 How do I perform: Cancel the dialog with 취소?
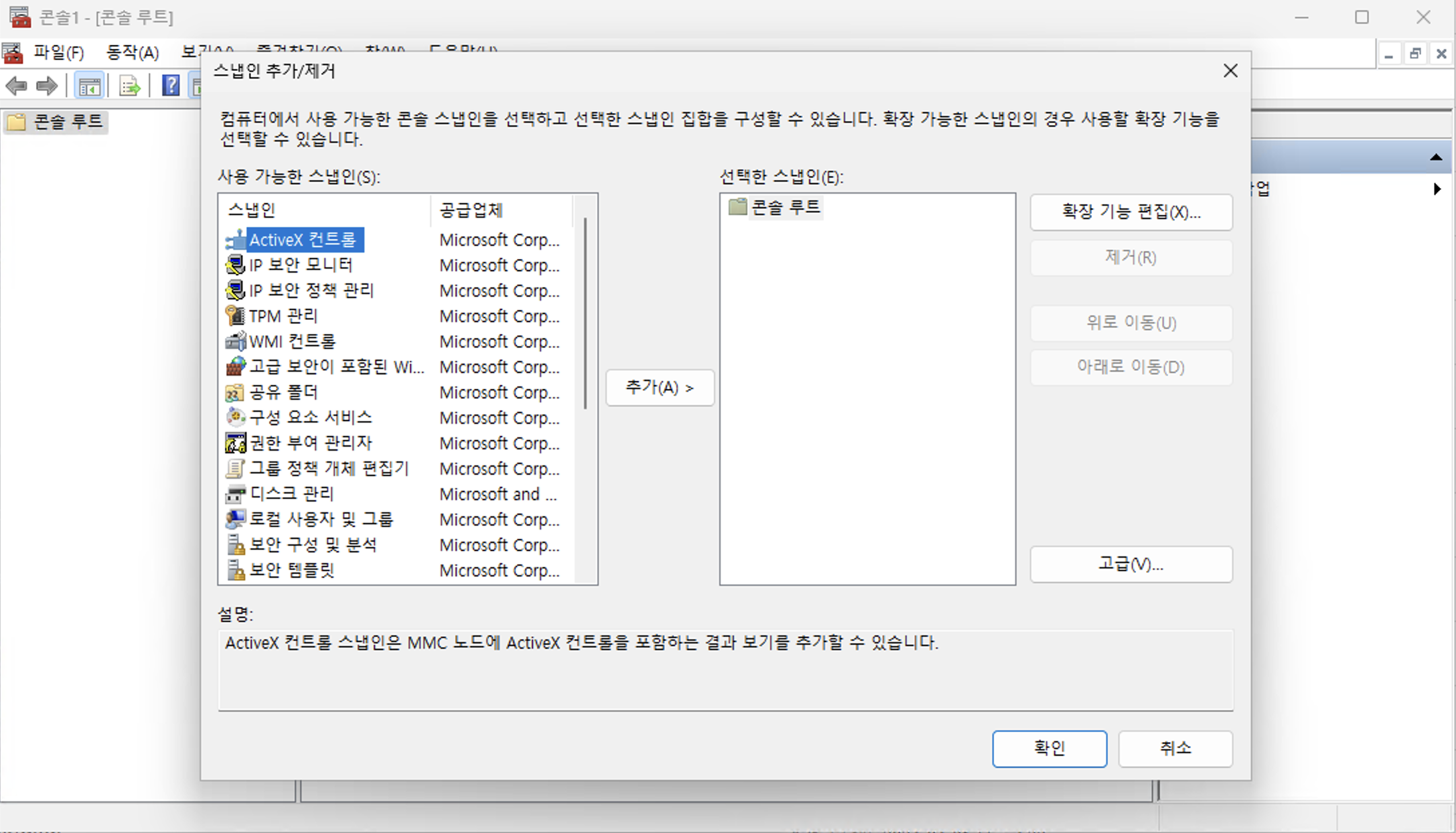click(x=1175, y=748)
